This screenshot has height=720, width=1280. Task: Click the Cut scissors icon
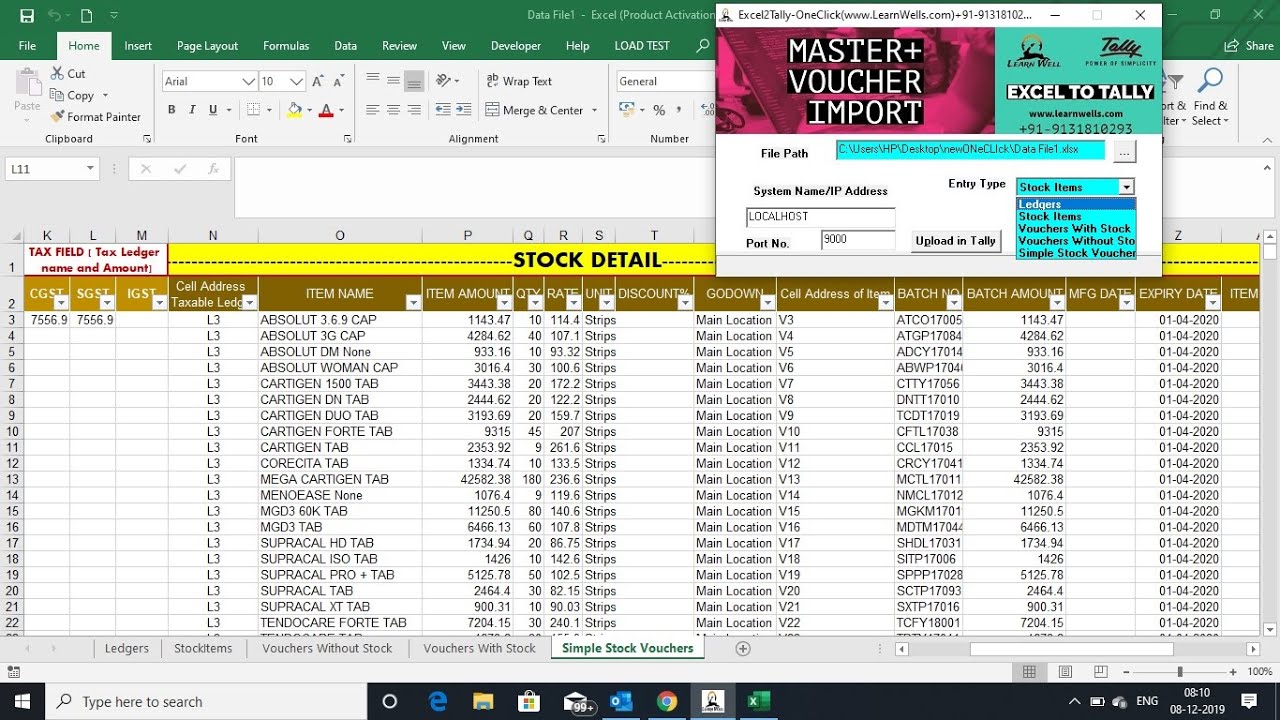pyautogui.click(x=57, y=74)
